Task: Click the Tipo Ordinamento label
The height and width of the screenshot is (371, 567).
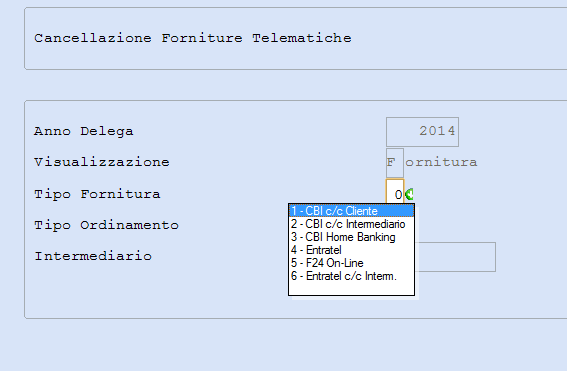Action: point(106,225)
